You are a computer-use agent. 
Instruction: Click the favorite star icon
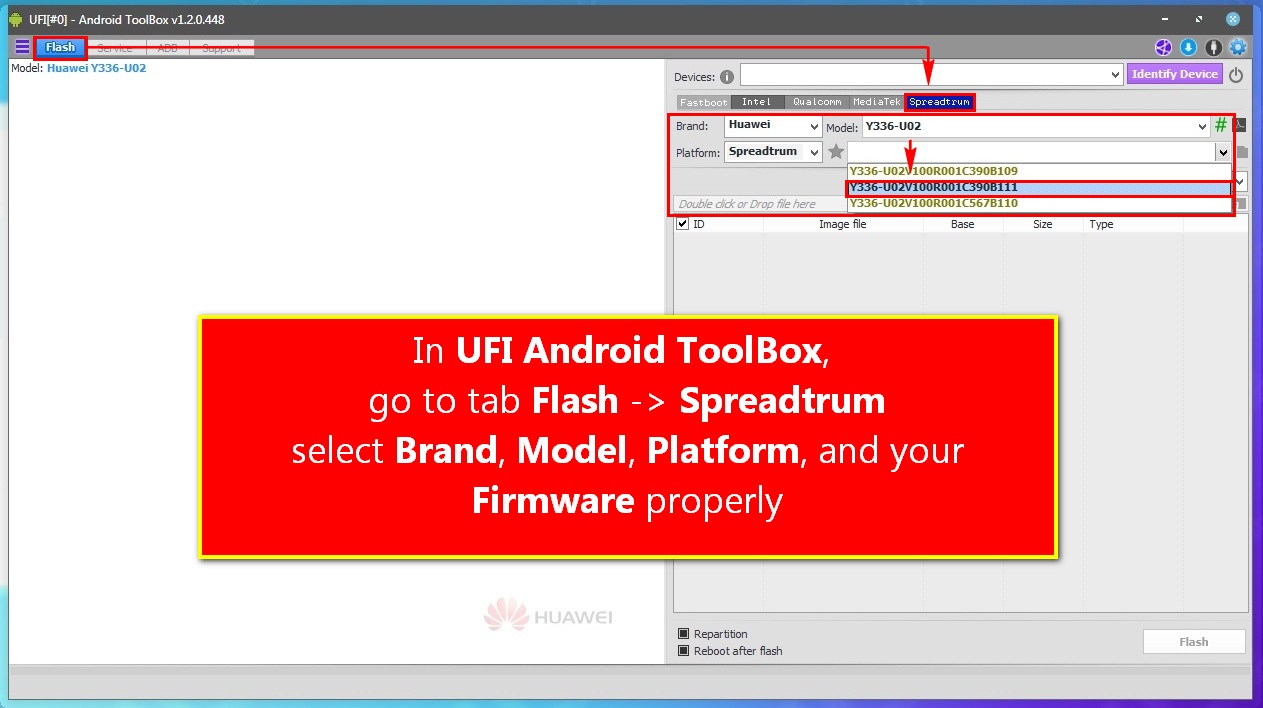click(836, 152)
